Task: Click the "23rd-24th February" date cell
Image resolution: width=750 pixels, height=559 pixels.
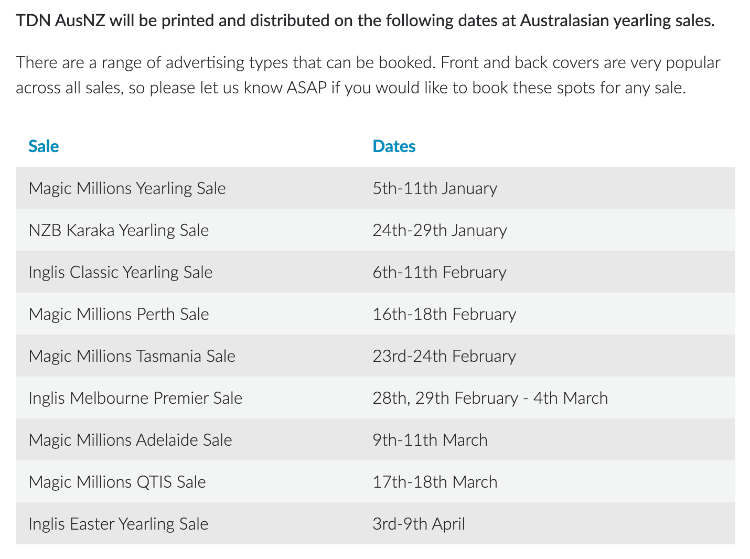Action: pyautogui.click(x=444, y=356)
